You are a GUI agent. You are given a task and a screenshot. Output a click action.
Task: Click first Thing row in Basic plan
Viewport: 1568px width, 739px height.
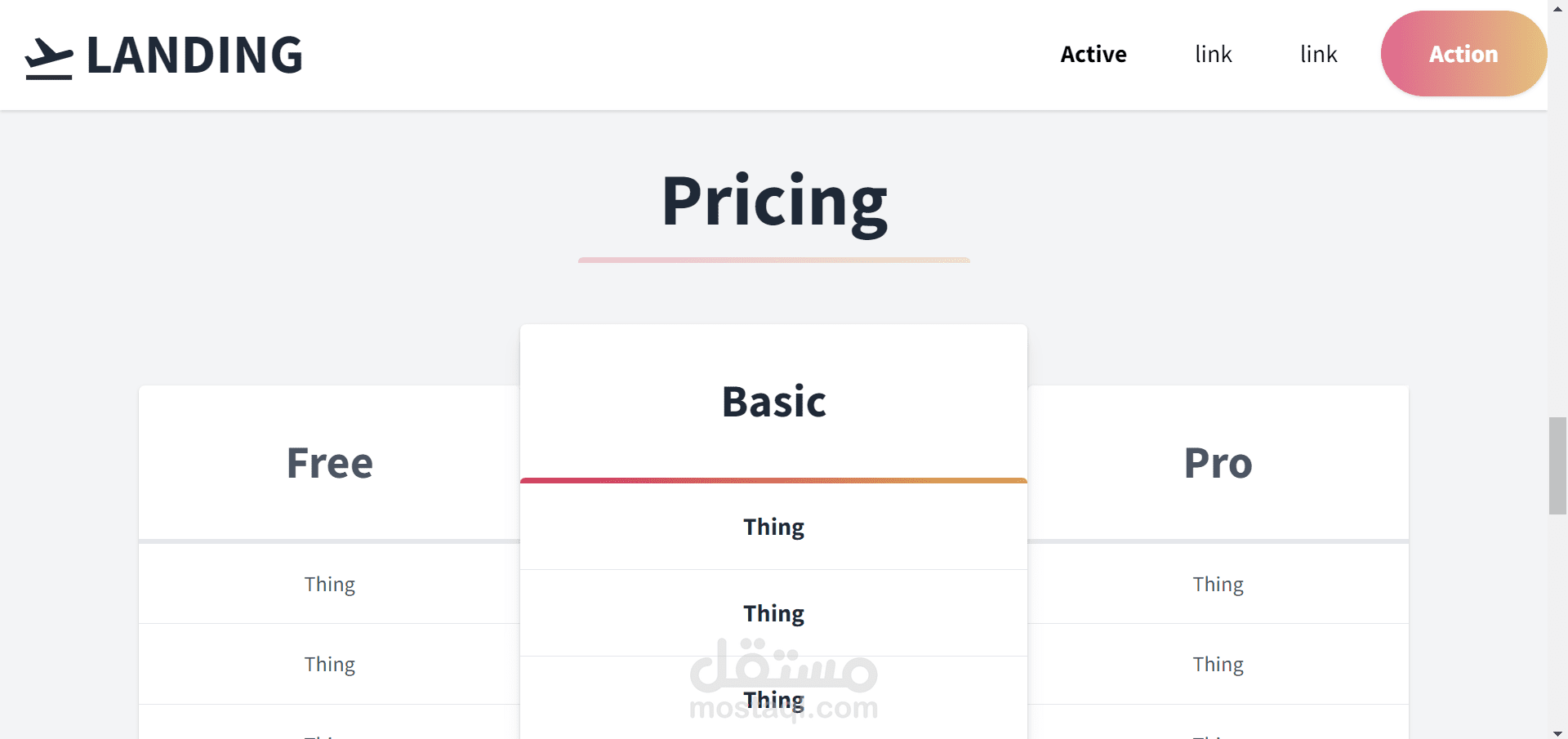click(x=773, y=527)
